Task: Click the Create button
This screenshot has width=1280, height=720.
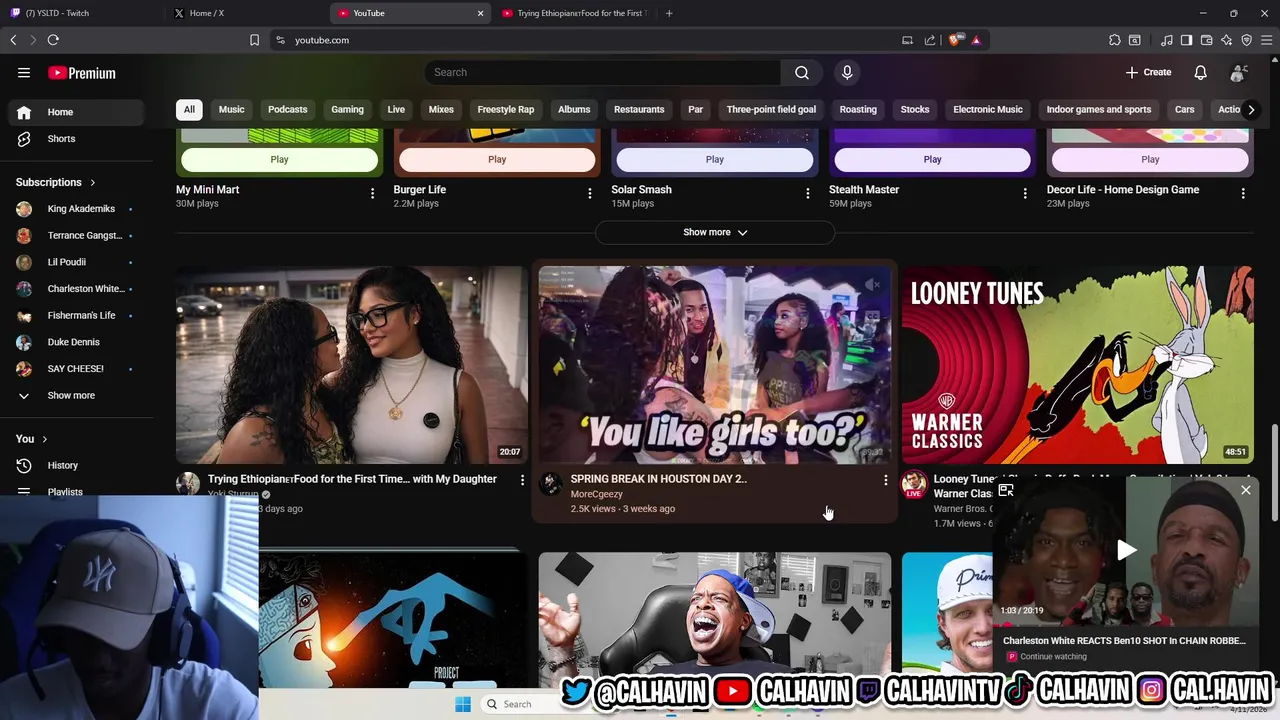Action: [1148, 72]
